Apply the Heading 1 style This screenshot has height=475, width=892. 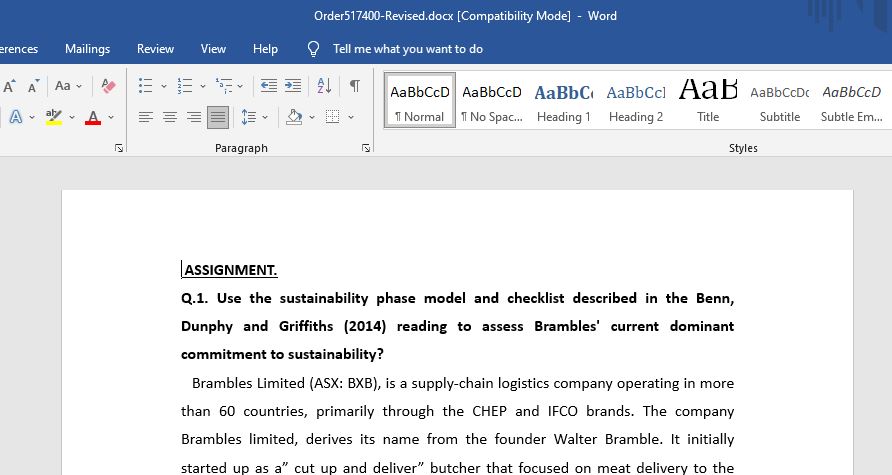click(564, 100)
